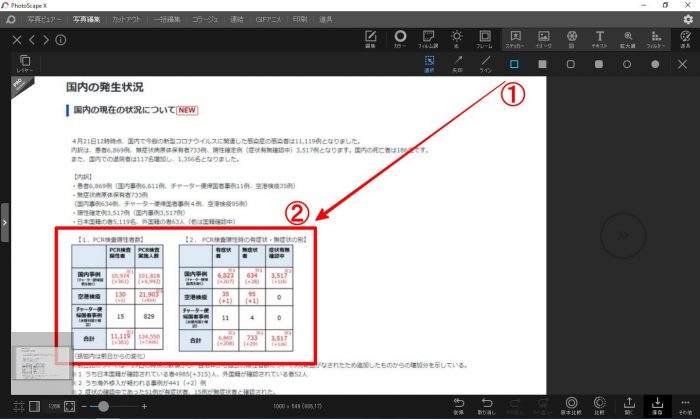The image size is (700, 419).
Task: Click the 取り消し undo button
Action: coord(487,406)
